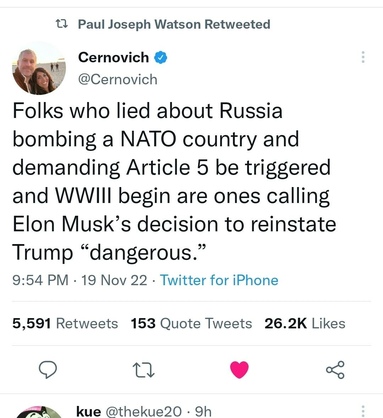Click the @Cernovich handle

pyautogui.click(x=118, y=79)
